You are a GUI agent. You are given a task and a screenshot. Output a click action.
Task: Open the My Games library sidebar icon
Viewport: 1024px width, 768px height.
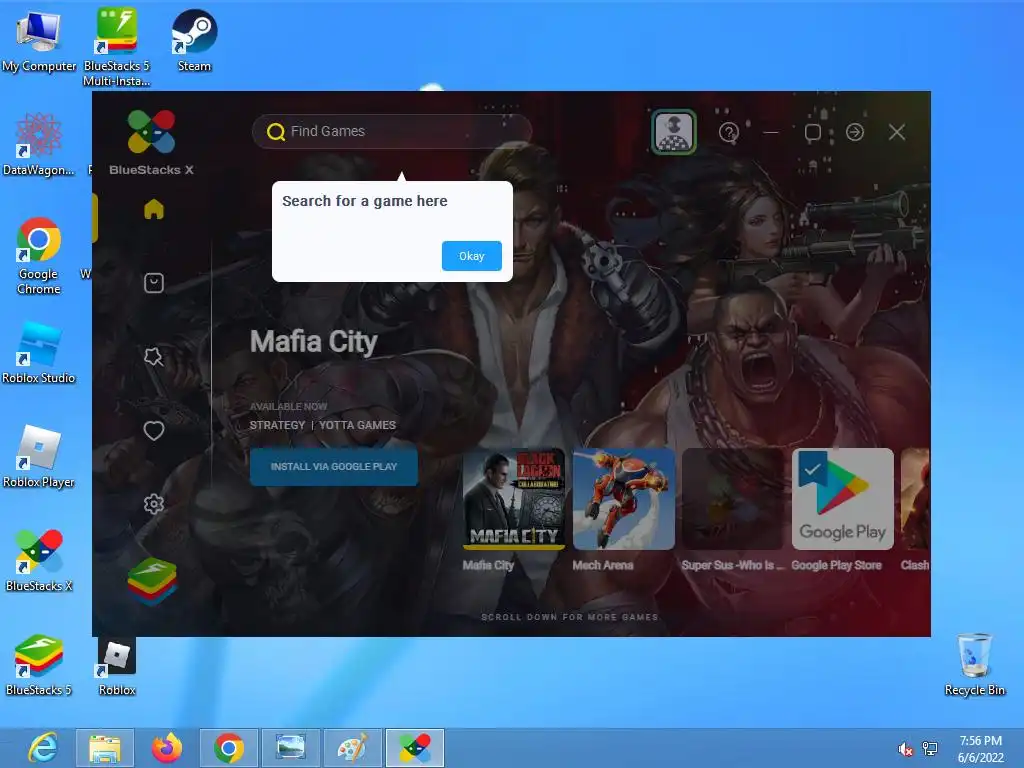click(153, 283)
